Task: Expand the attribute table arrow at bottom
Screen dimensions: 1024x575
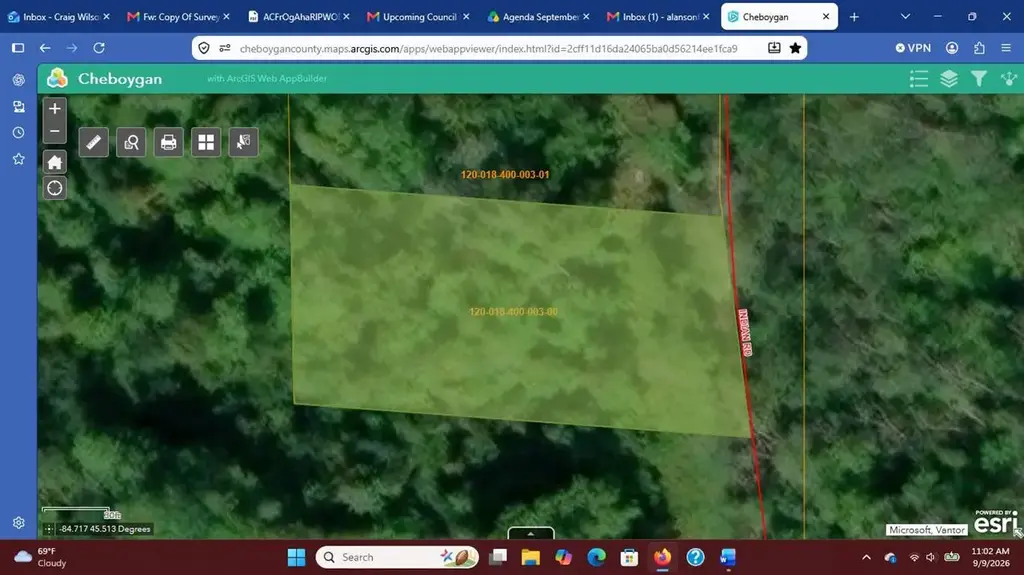Action: tap(531, 533)
